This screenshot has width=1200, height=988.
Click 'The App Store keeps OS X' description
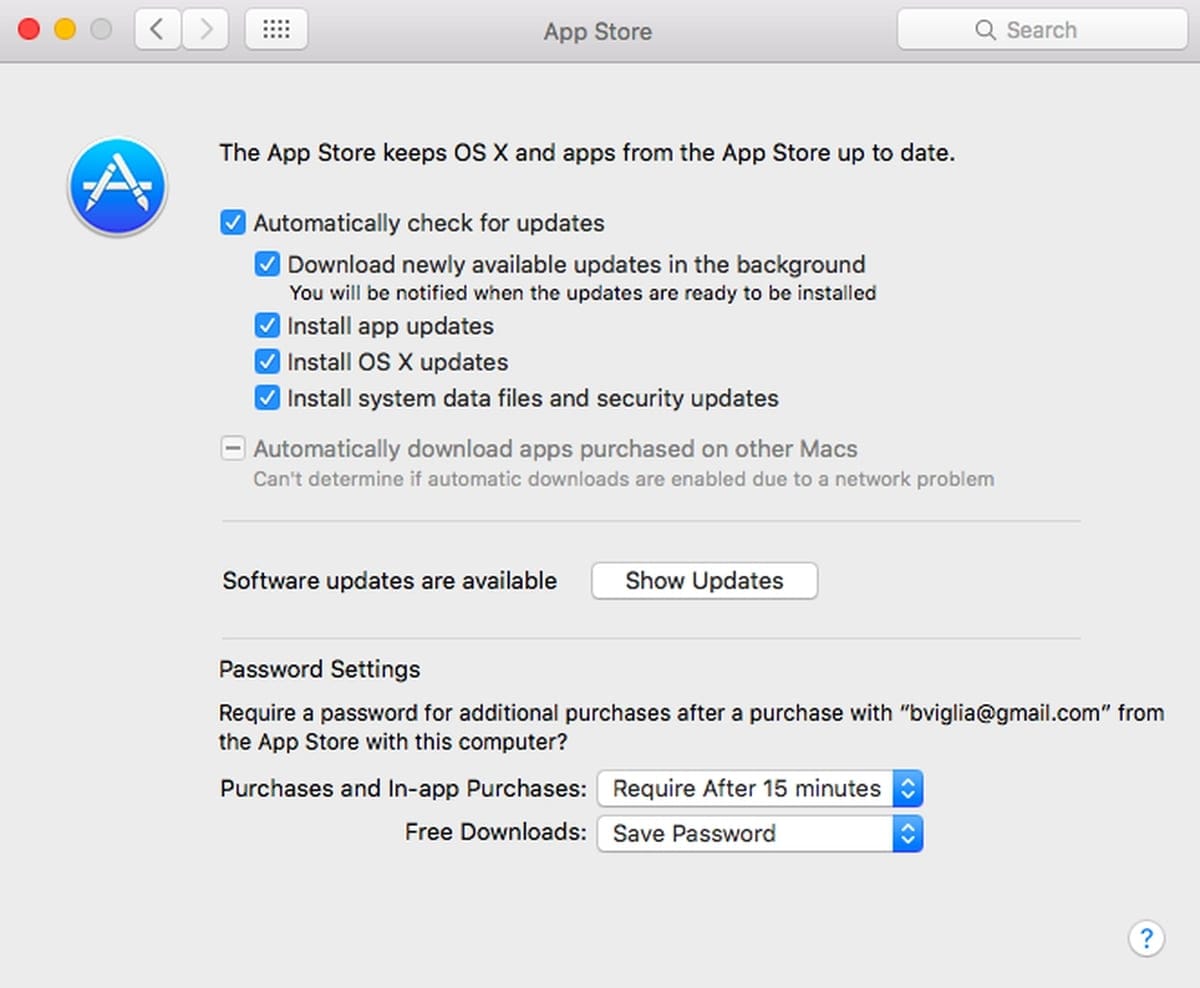tap(587, 153)
